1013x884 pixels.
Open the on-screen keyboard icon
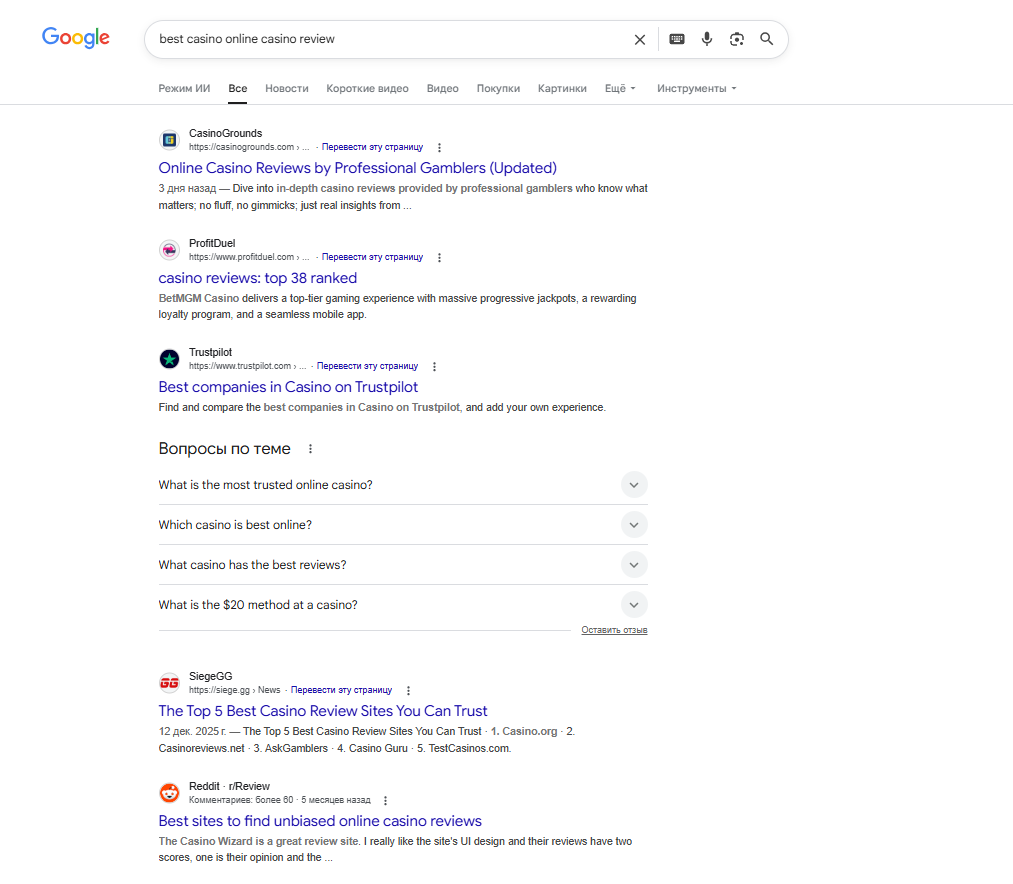point(676,39)
